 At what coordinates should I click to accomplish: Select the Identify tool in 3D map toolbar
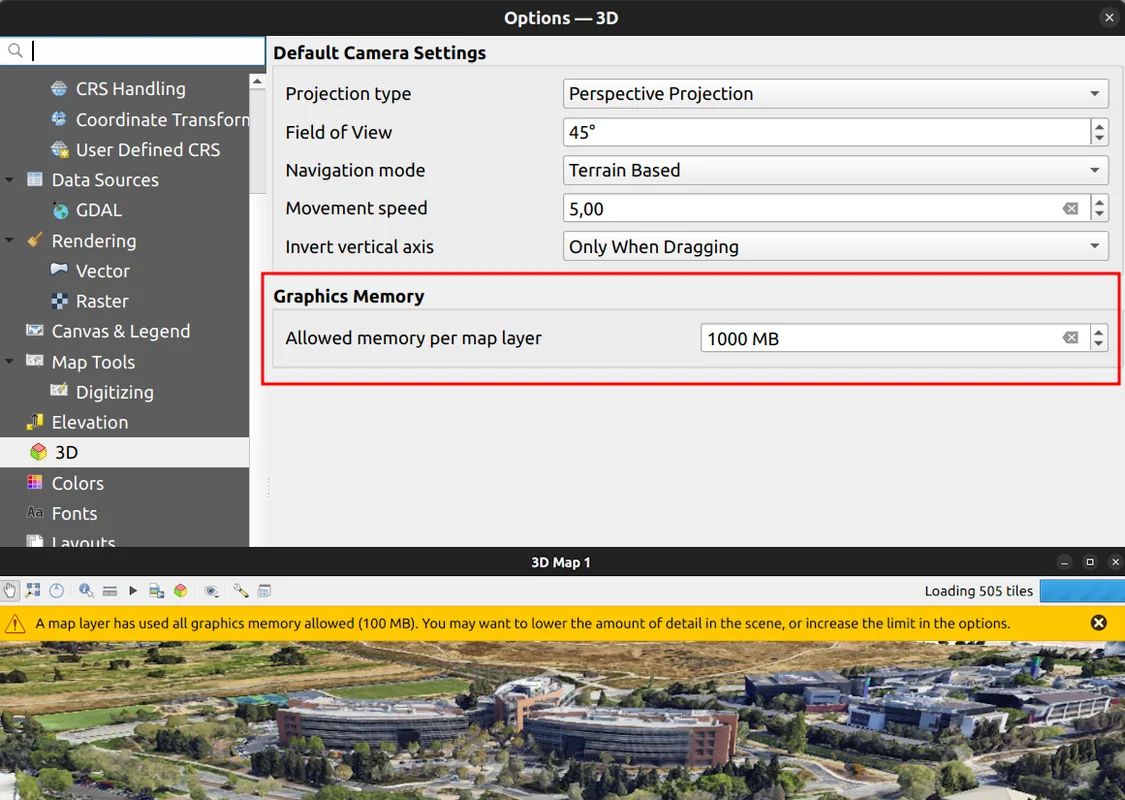86,591
